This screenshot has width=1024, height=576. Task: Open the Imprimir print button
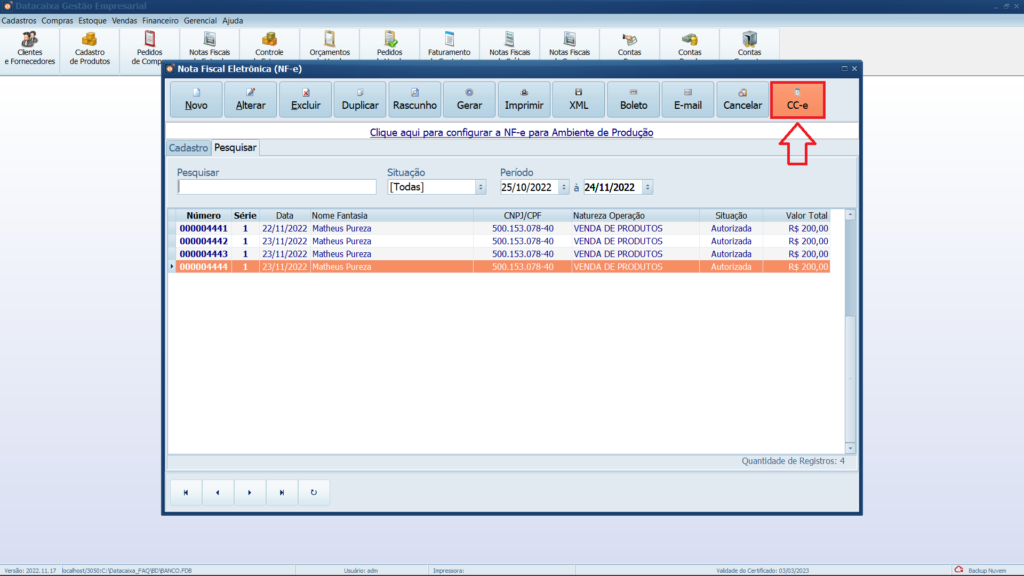coord(524,100)
